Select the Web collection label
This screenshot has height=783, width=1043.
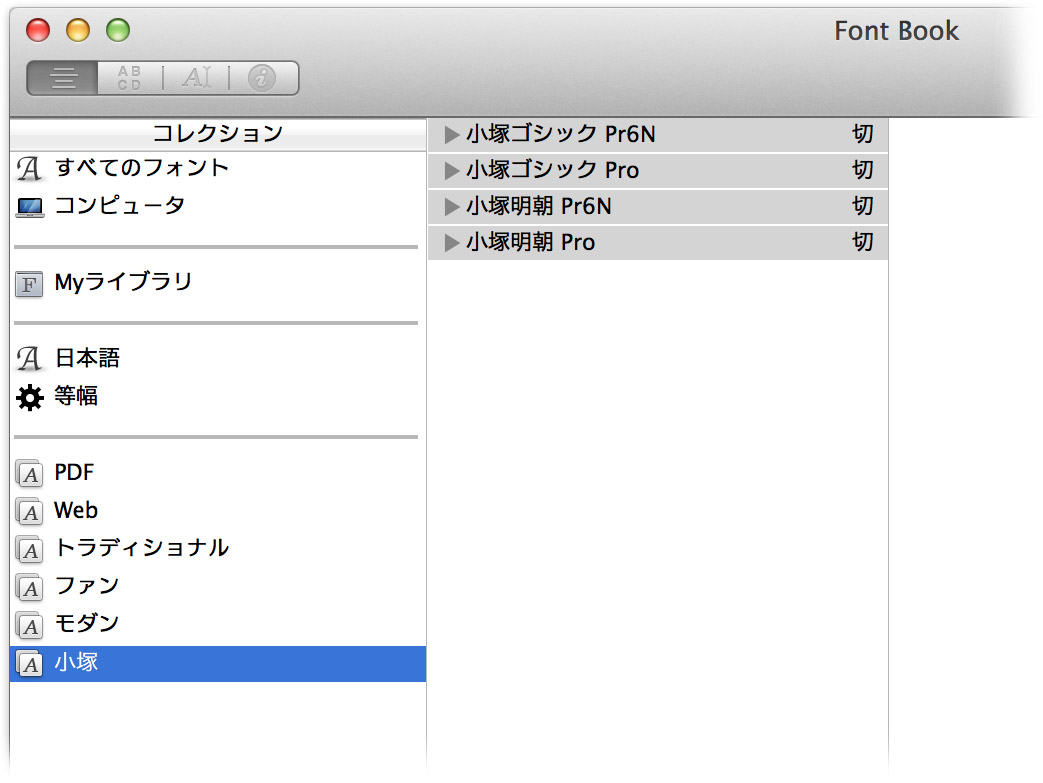[76, 510]
